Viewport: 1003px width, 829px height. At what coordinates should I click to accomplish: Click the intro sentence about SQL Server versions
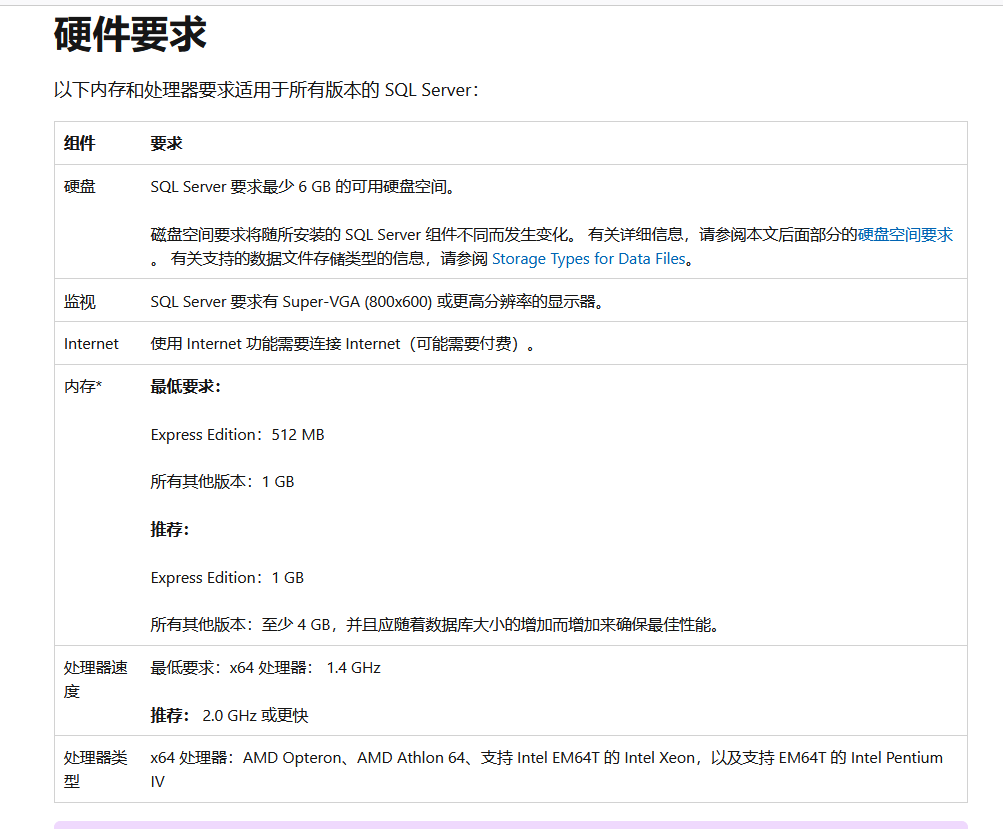[x=266, y=90]
